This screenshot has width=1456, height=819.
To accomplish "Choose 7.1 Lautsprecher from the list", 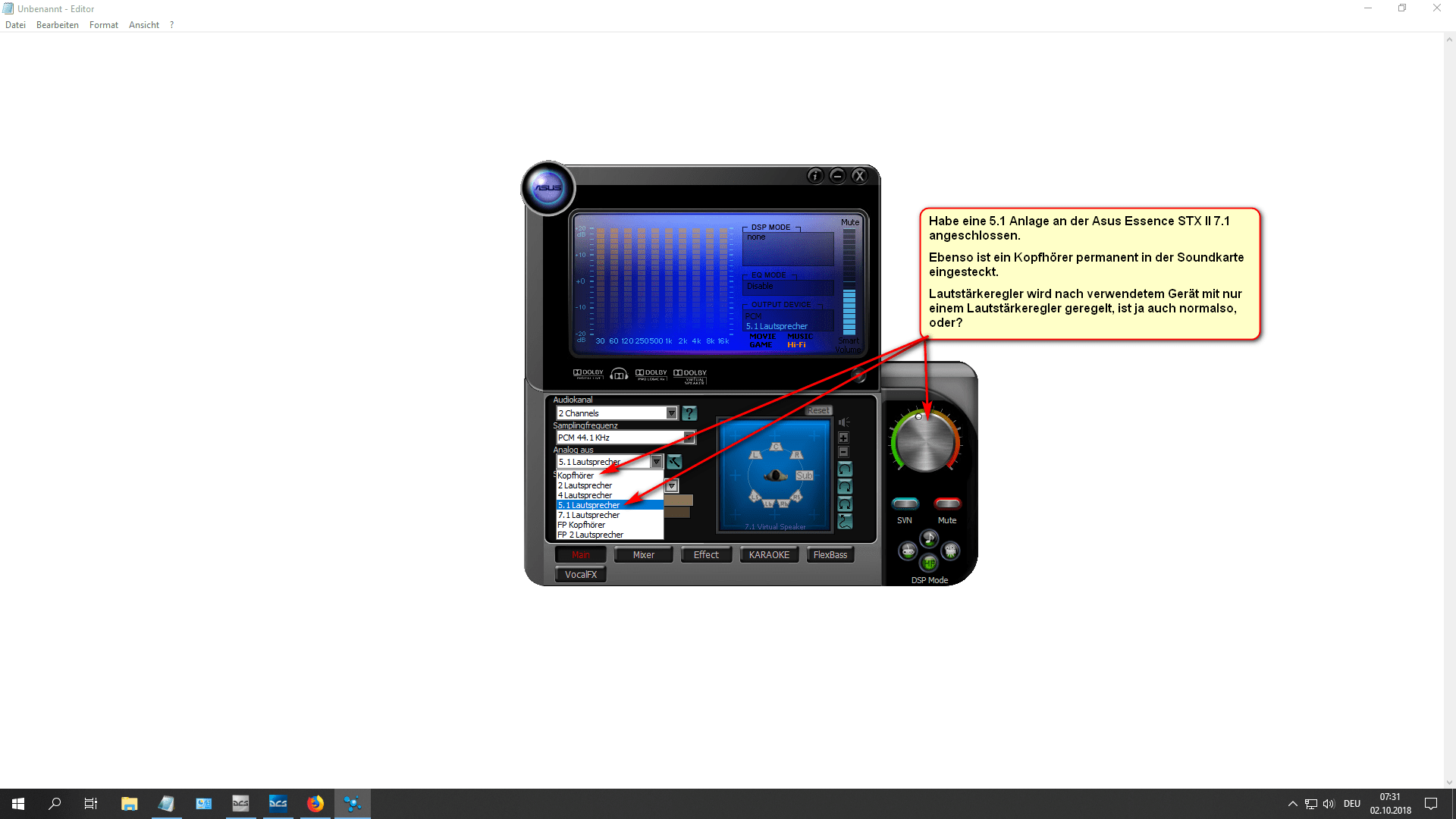I will (x=610, y=515).
